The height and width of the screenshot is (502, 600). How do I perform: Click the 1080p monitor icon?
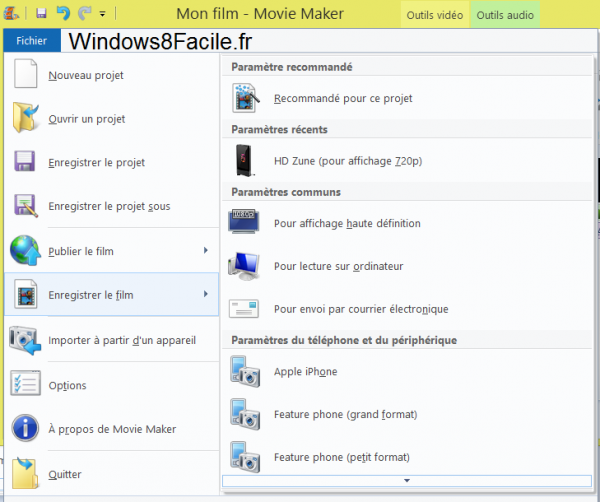(244, 221)
